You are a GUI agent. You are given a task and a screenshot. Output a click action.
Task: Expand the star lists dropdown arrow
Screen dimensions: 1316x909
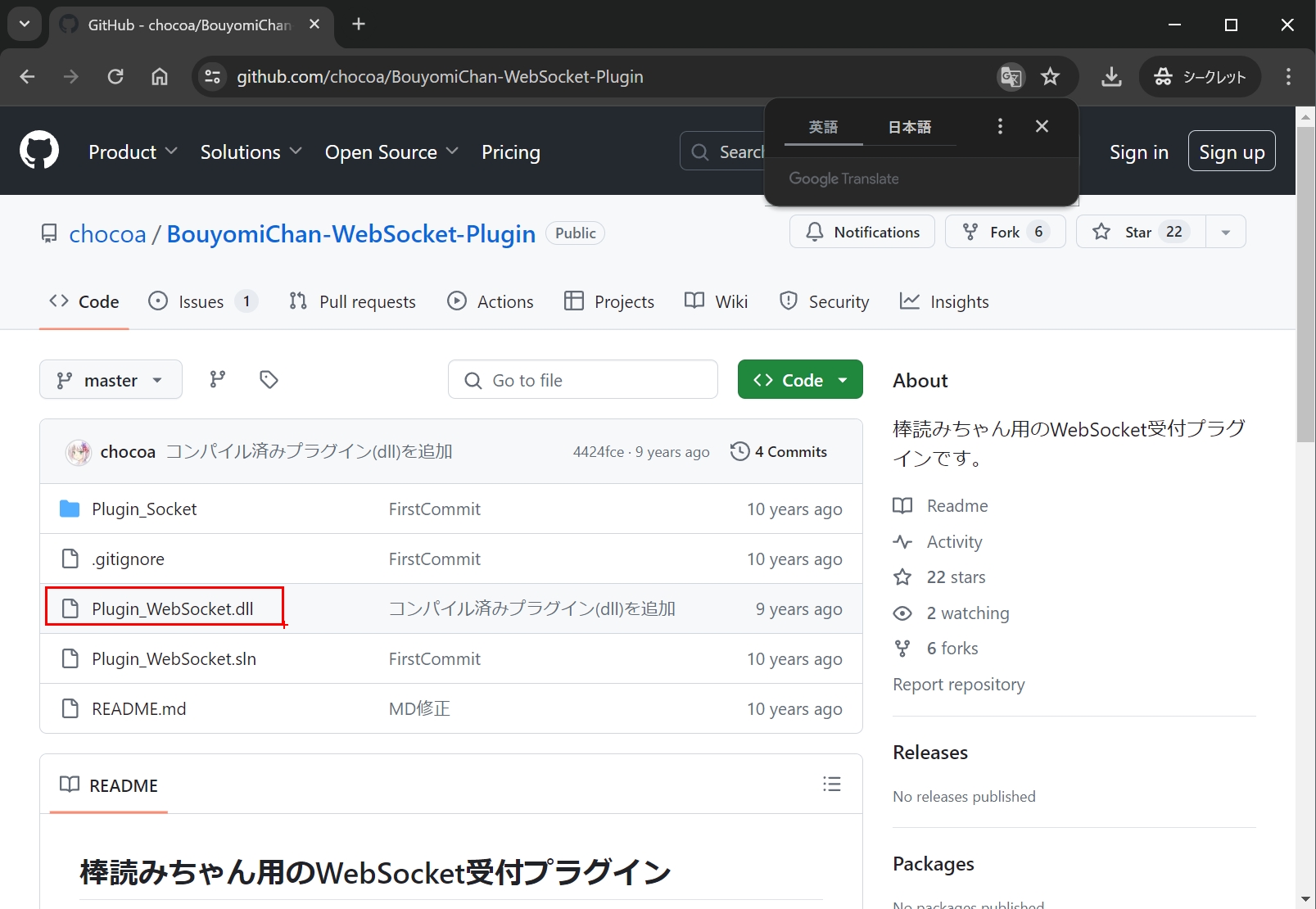[1225, 232]
